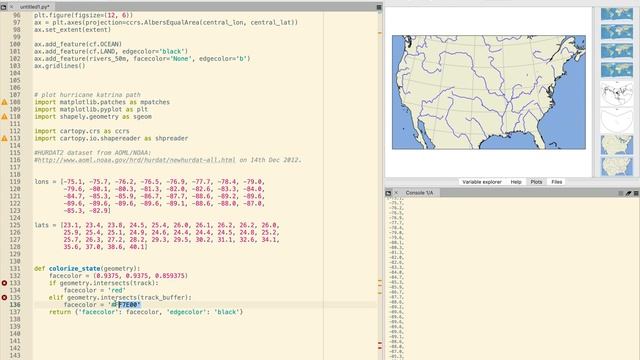Viewport: 640px width, 360px height.
Task: Click 'lats' variable on line 125
Action: point(41,225)
